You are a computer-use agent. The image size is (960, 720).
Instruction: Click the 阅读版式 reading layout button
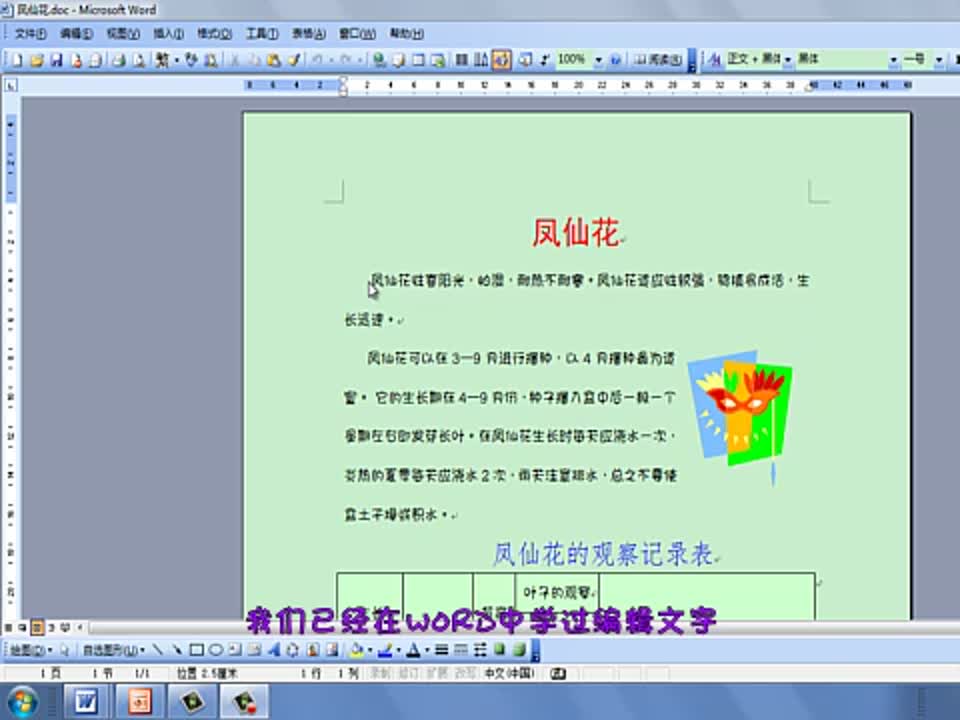tap(657, 60)
